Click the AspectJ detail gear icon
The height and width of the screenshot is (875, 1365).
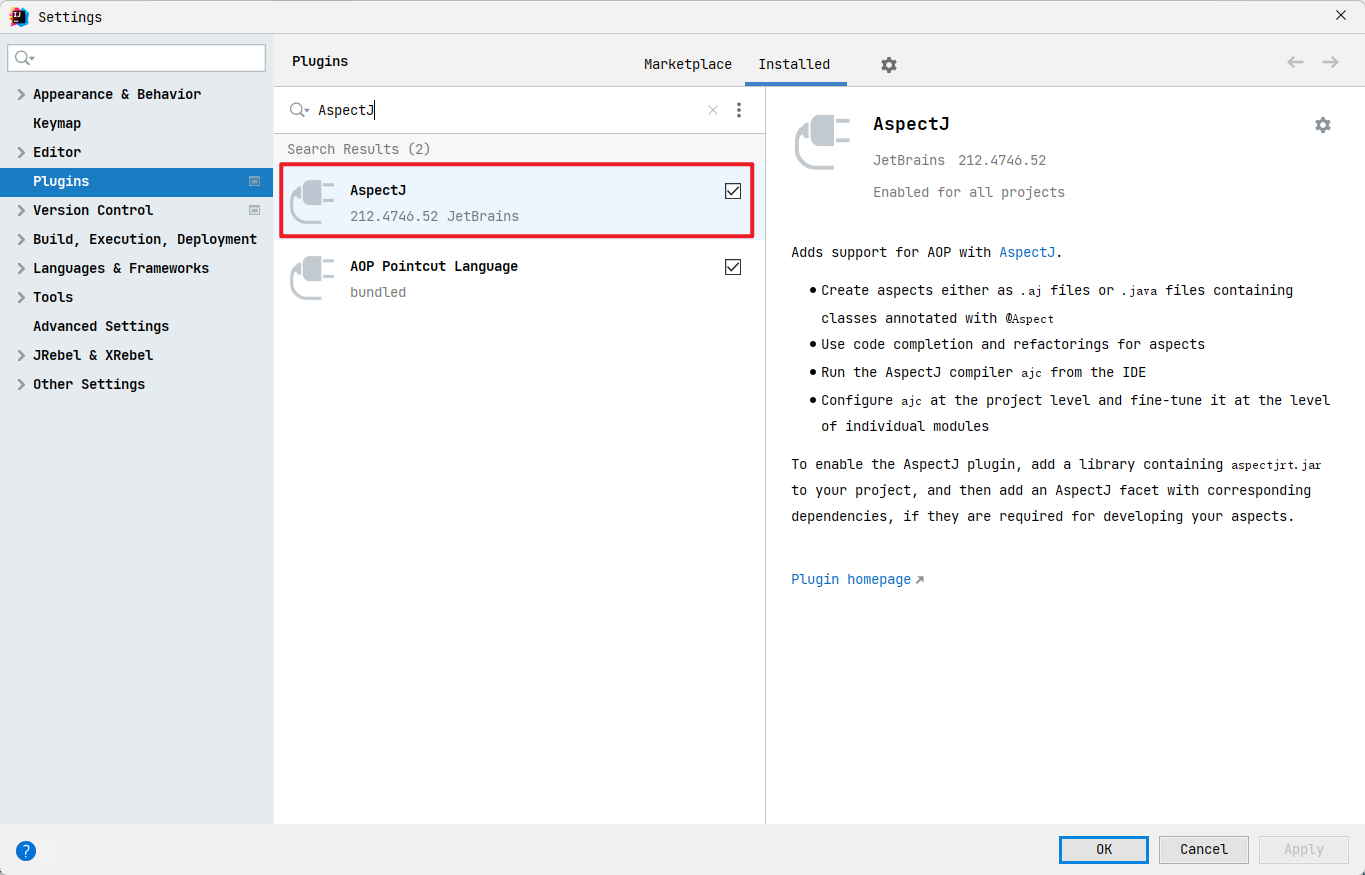click(1323, 125)
